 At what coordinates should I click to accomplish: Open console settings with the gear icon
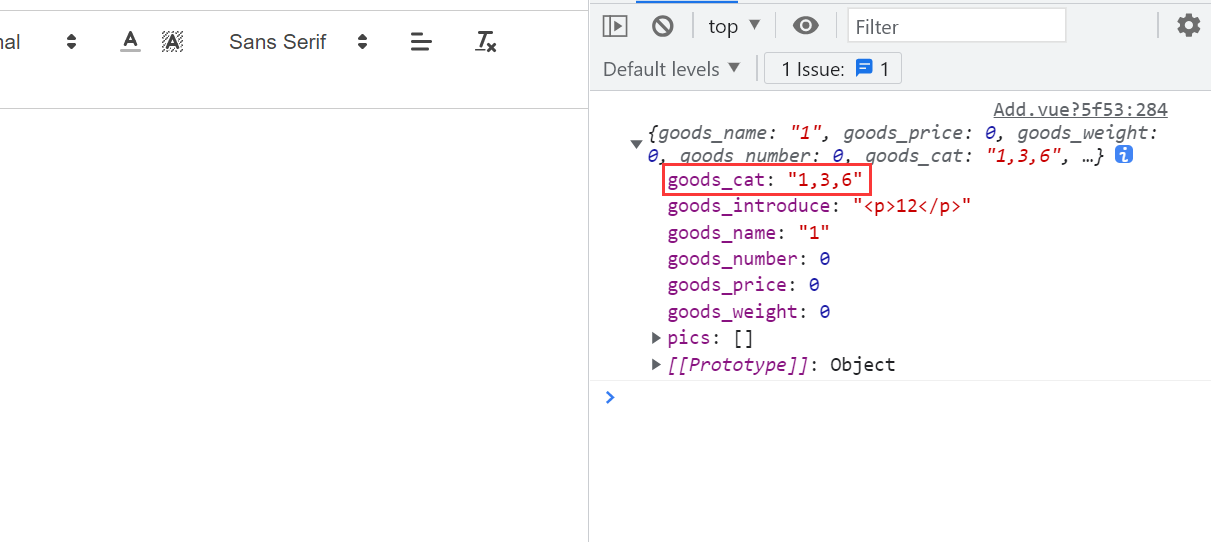click(1188, 26)
